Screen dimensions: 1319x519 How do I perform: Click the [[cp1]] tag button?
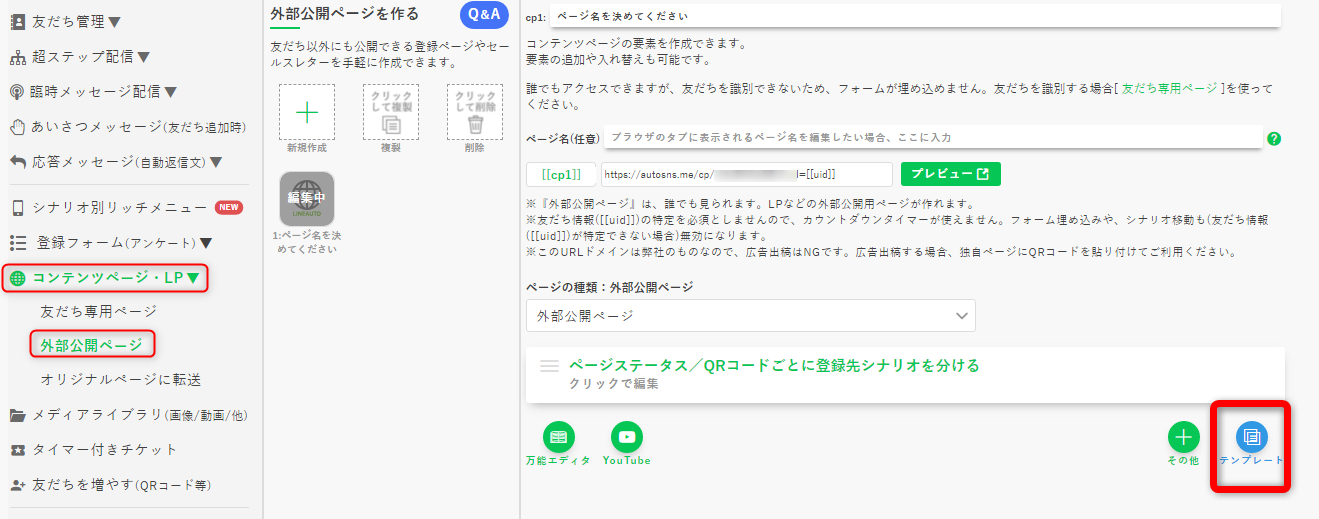[561, 174]
